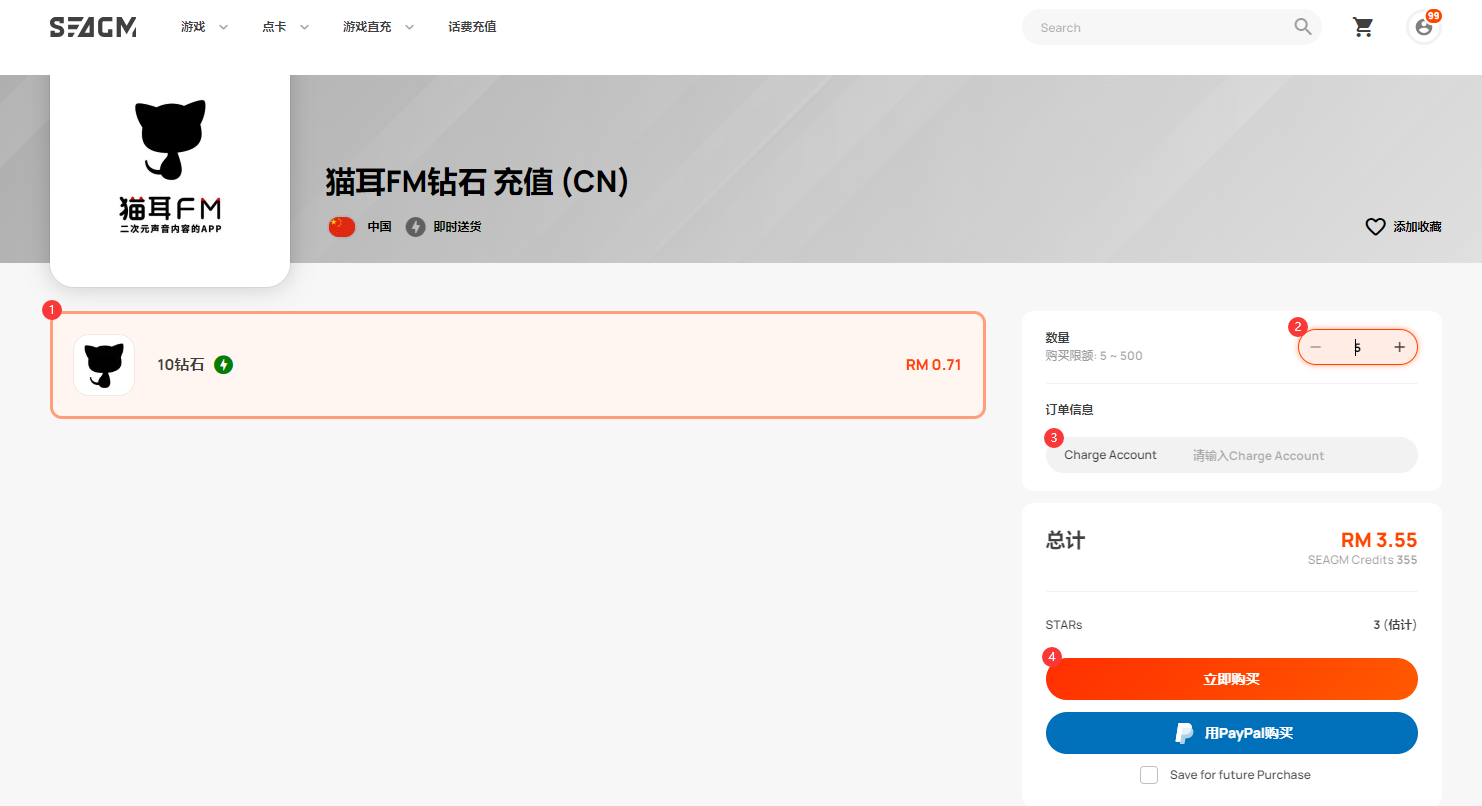
Task: Click the STARs label
Action: (x=1064, y=625)
